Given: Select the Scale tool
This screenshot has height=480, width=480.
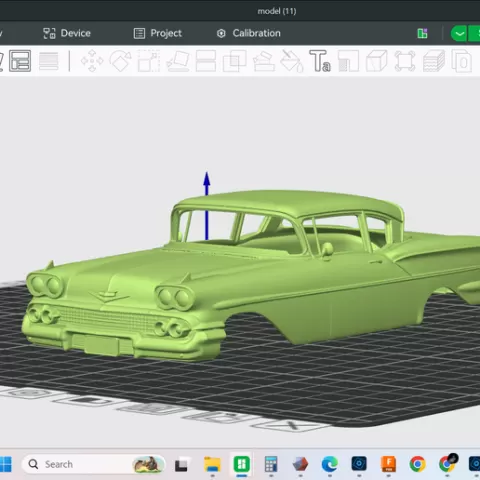Looking at the screenshot, I should pos(149,61).
